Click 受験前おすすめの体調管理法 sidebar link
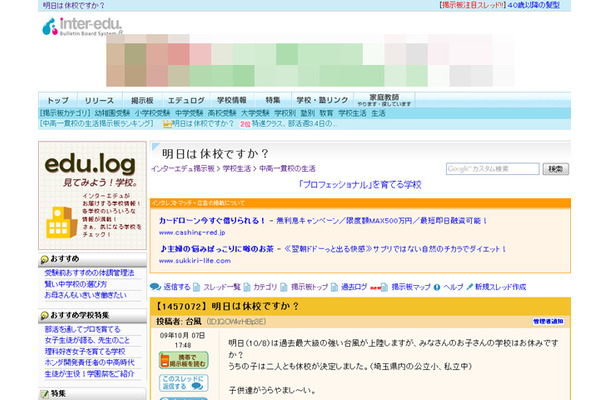This screenshot has height=400, width=610. (89, 273)
